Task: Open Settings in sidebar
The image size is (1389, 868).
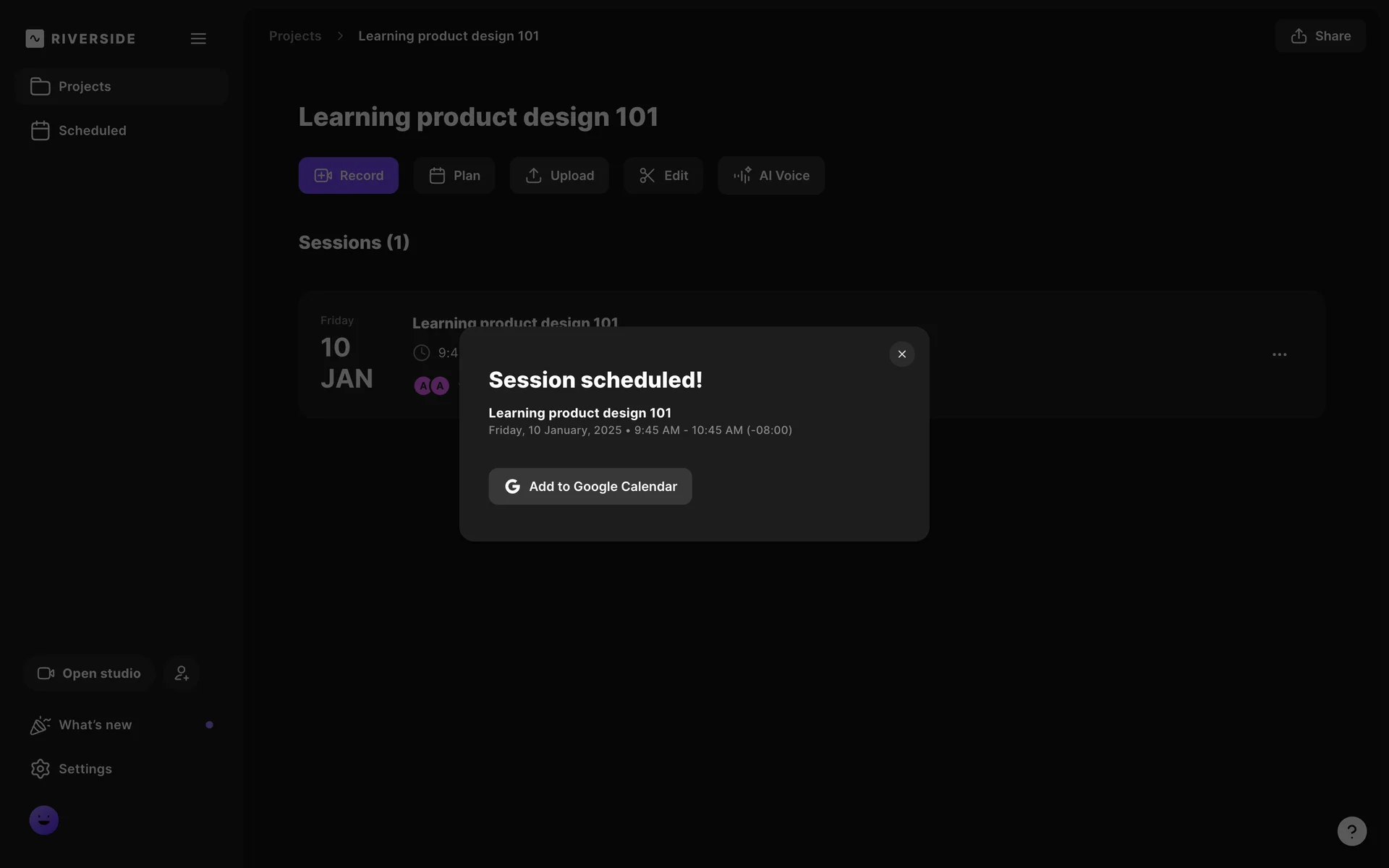Action: pyautogui.click(x=85, y=769)
